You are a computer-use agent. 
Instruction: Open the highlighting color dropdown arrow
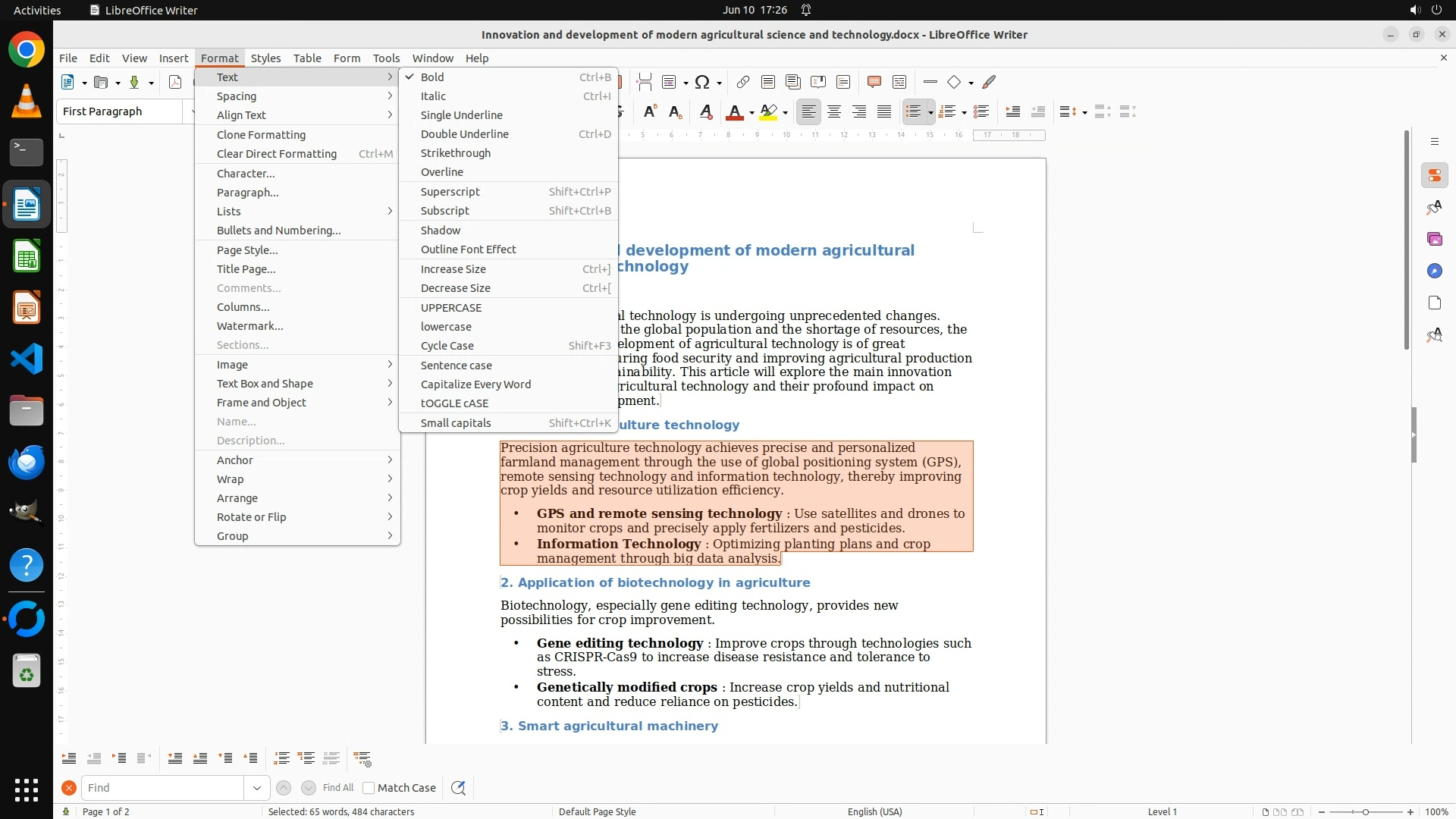click(786, 113)
